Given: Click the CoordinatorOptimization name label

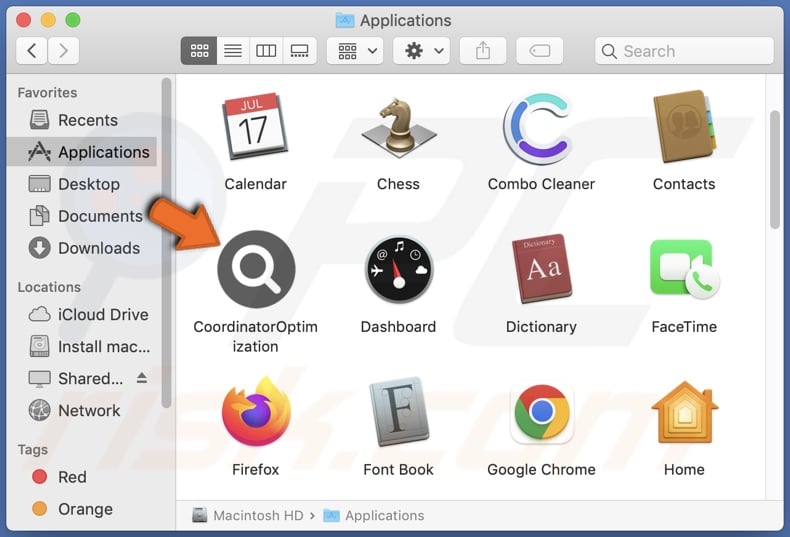Looking at the screenshot, I should pos(255,337).
